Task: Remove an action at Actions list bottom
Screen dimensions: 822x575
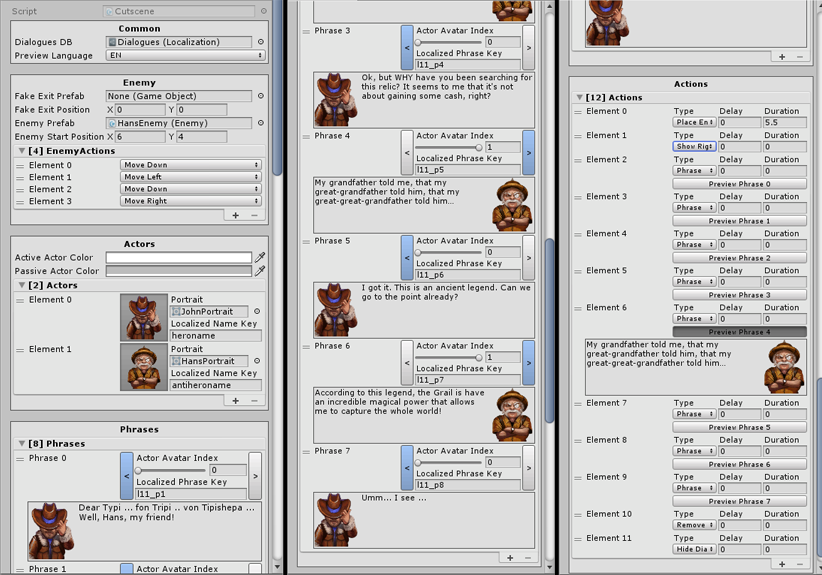Action: click(799, 564)
